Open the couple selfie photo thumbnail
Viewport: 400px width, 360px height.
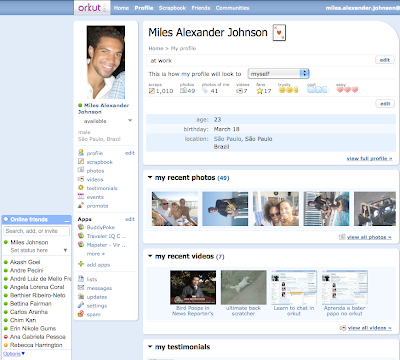[x=276, y=209]
